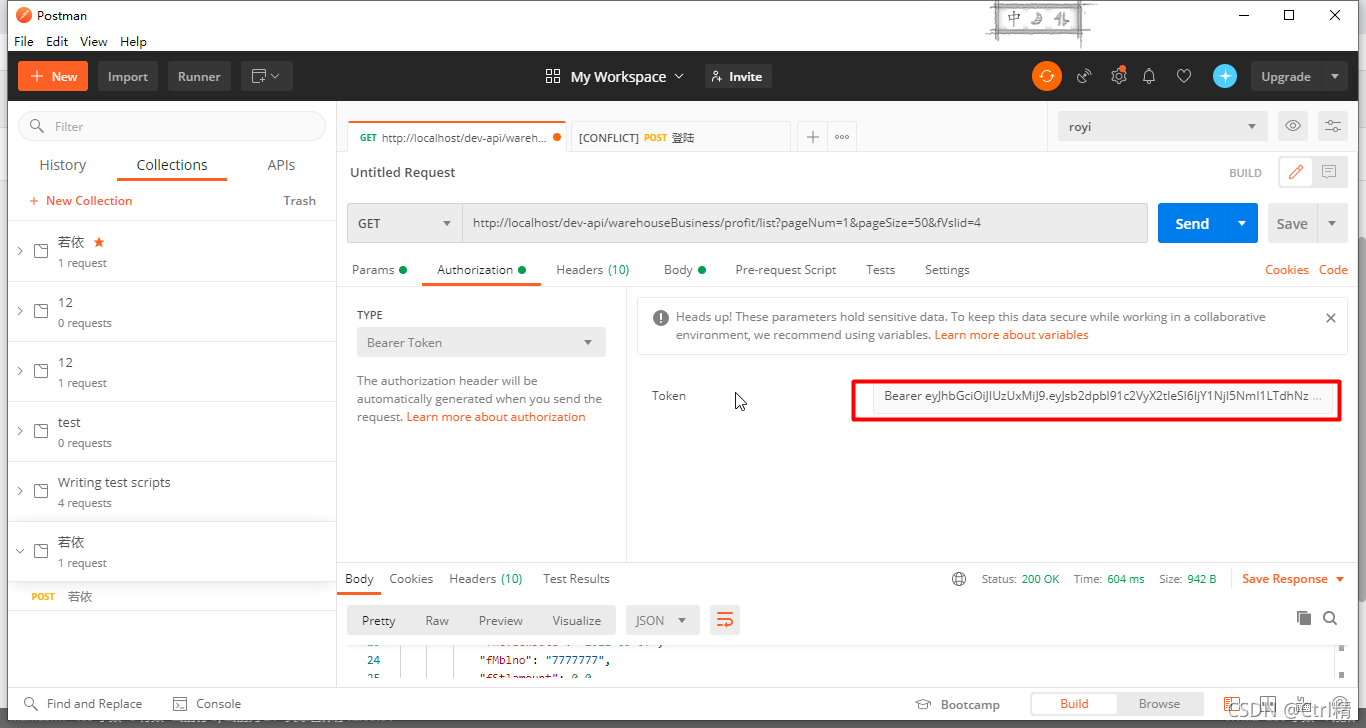Screen dimensions: 1366x728
Task: Switch to the APIs tab
Action: 281,165
